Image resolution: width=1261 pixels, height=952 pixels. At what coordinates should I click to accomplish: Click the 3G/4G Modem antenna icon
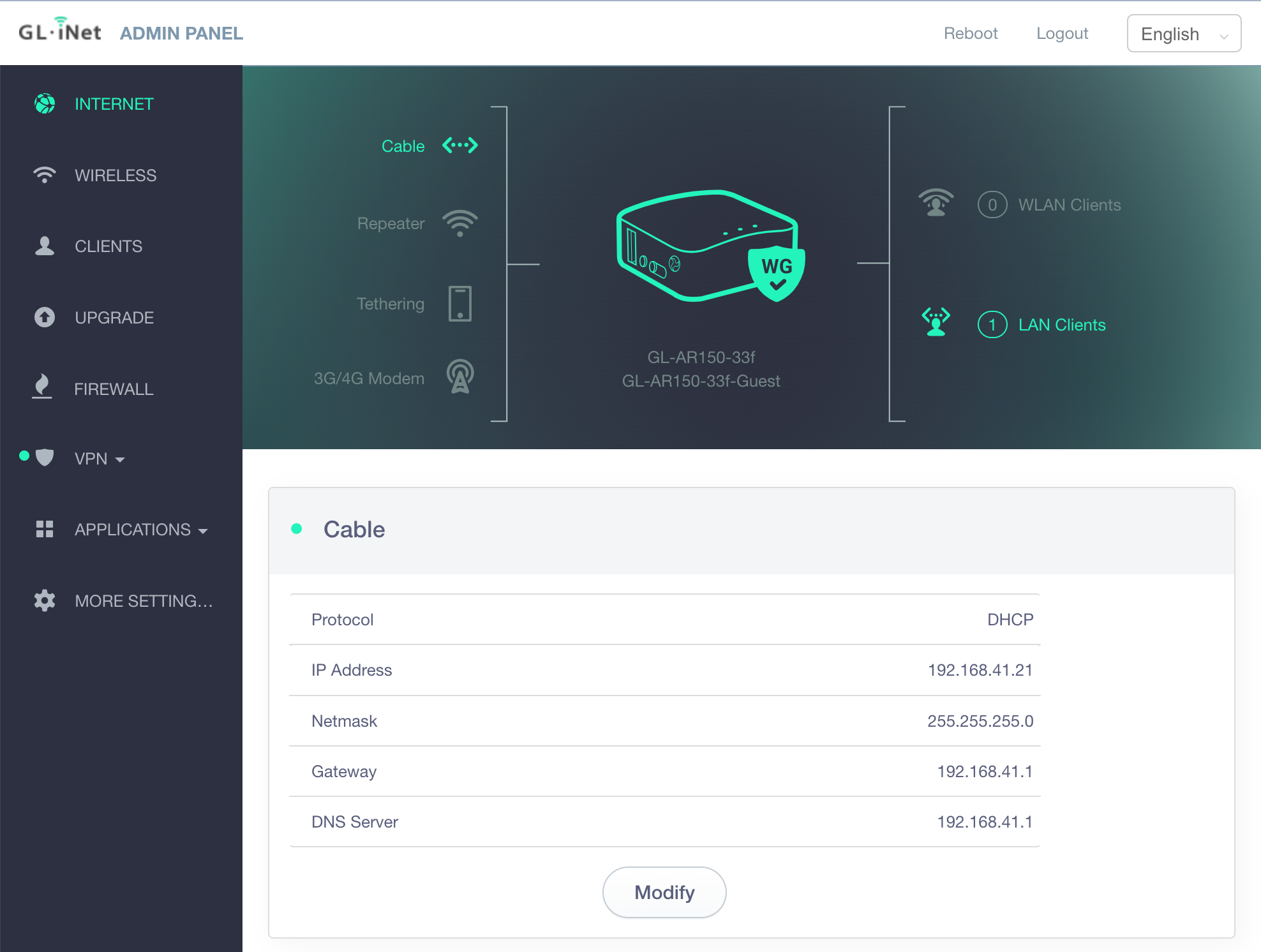pyautogui.click(x=459, y=376)
